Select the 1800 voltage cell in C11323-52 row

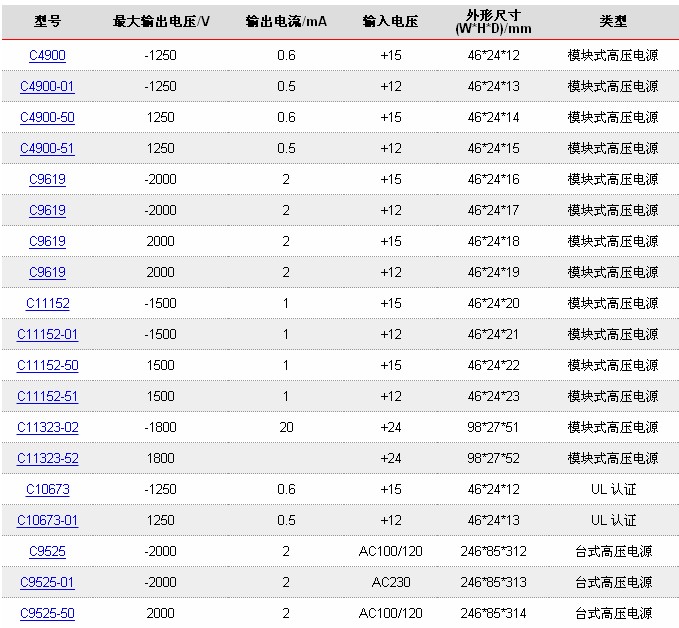pos(161,458)
